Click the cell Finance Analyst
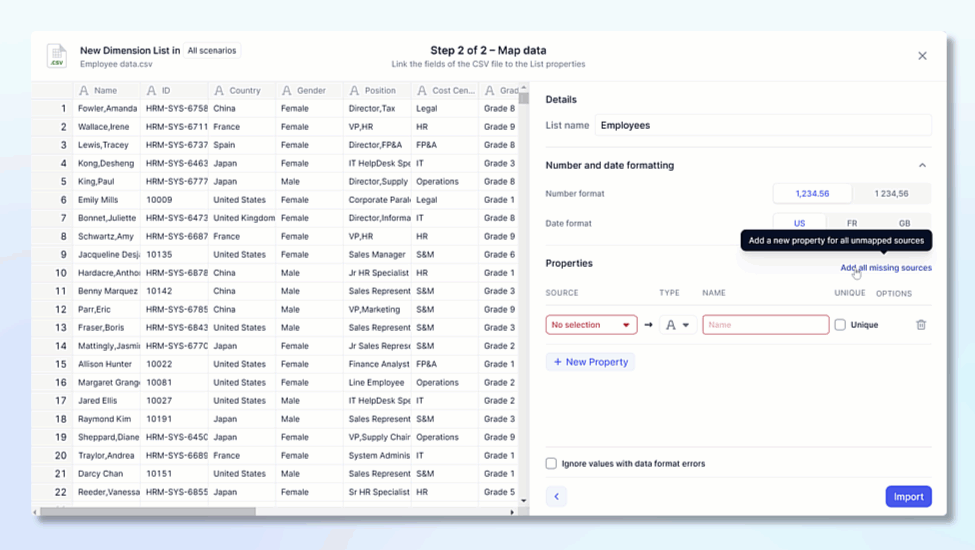 coord(379,364)
